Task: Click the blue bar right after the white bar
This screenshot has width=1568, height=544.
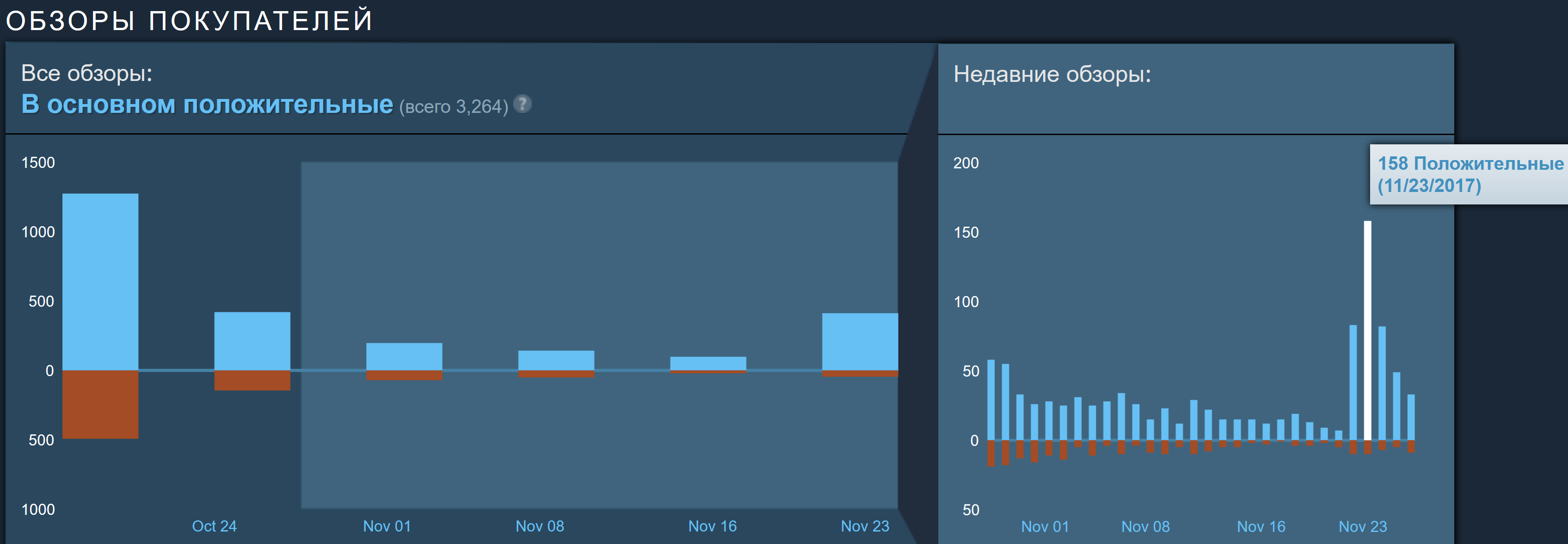Action: coord(1382,383)
